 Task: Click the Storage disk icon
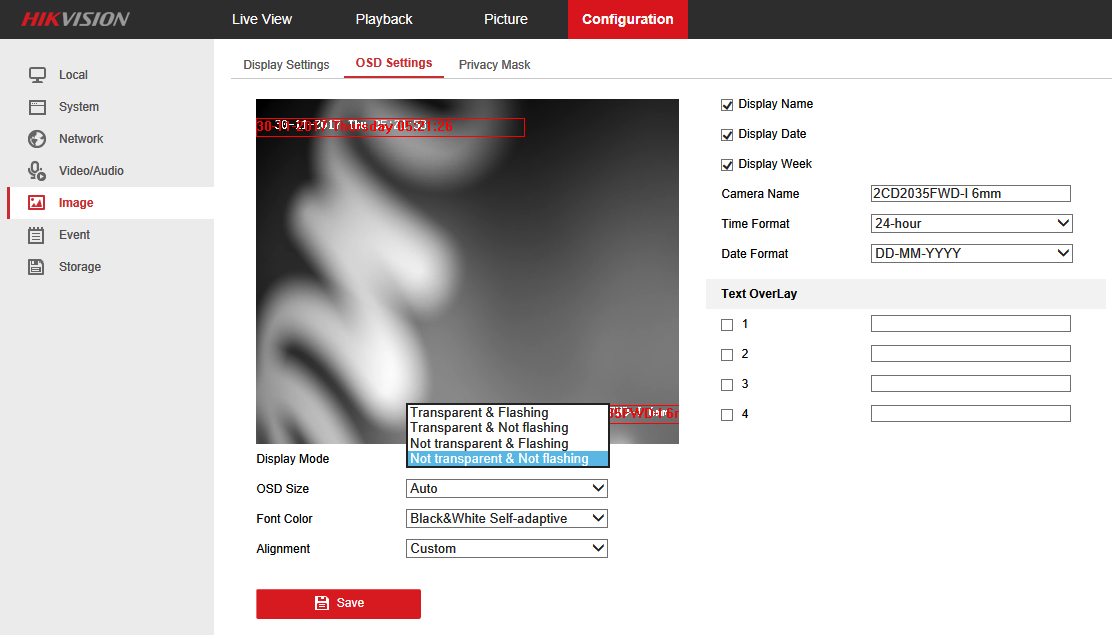37,267
